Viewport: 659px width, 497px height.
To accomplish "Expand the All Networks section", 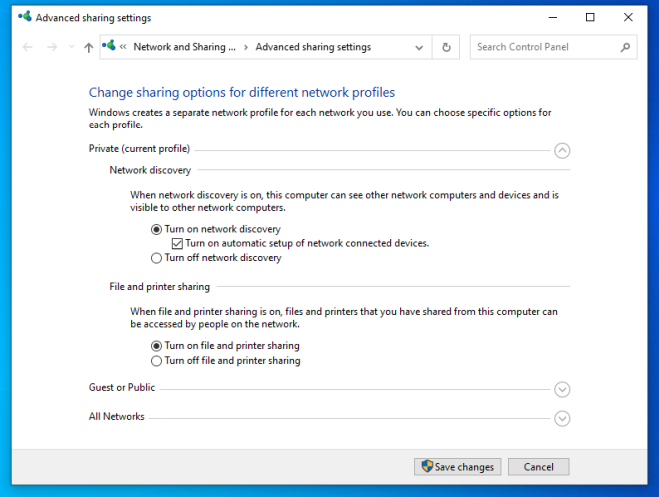I will tap(562, 418).
